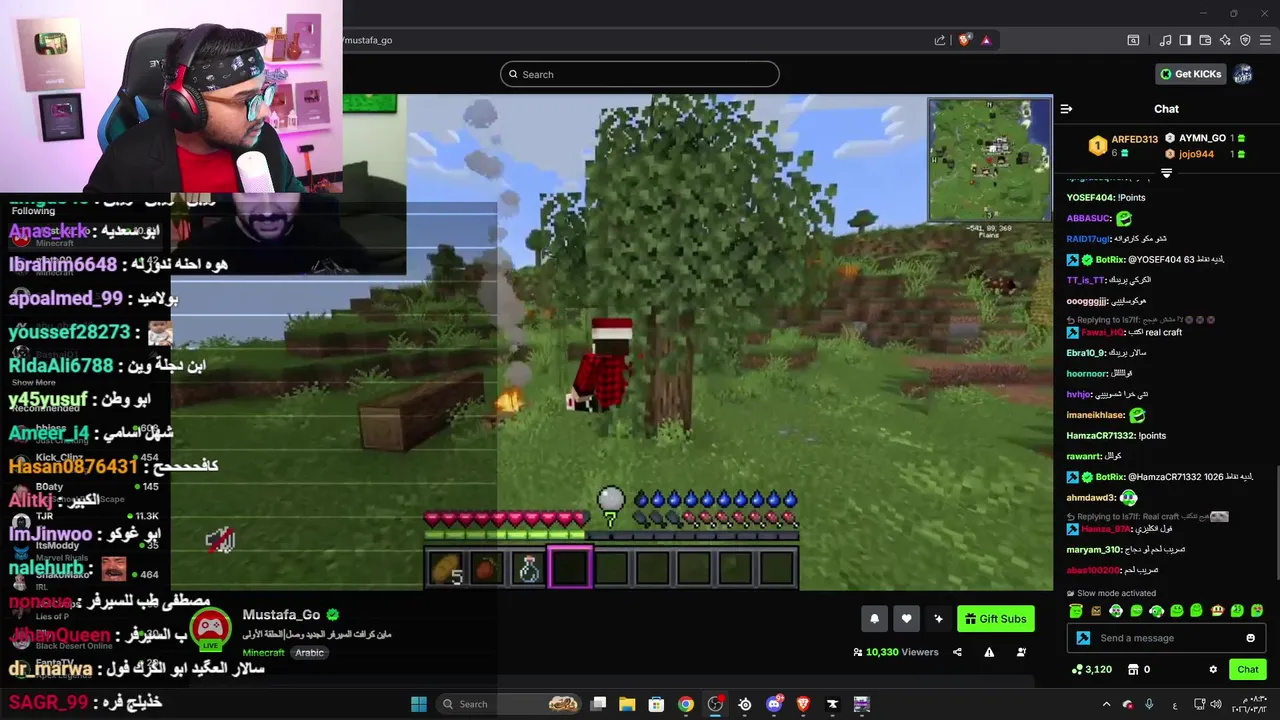
Task: Click the Brave Shields lion icon
Action: tap(964, 40)
